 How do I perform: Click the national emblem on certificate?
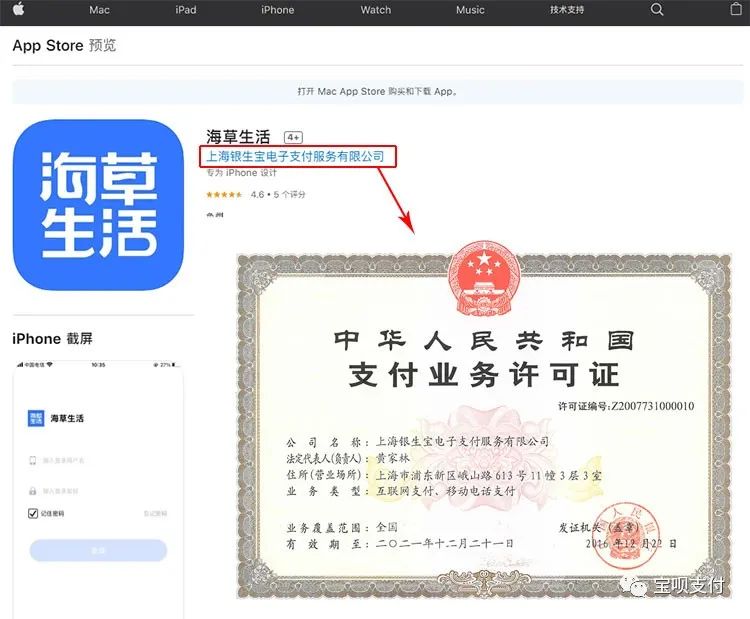484,277
